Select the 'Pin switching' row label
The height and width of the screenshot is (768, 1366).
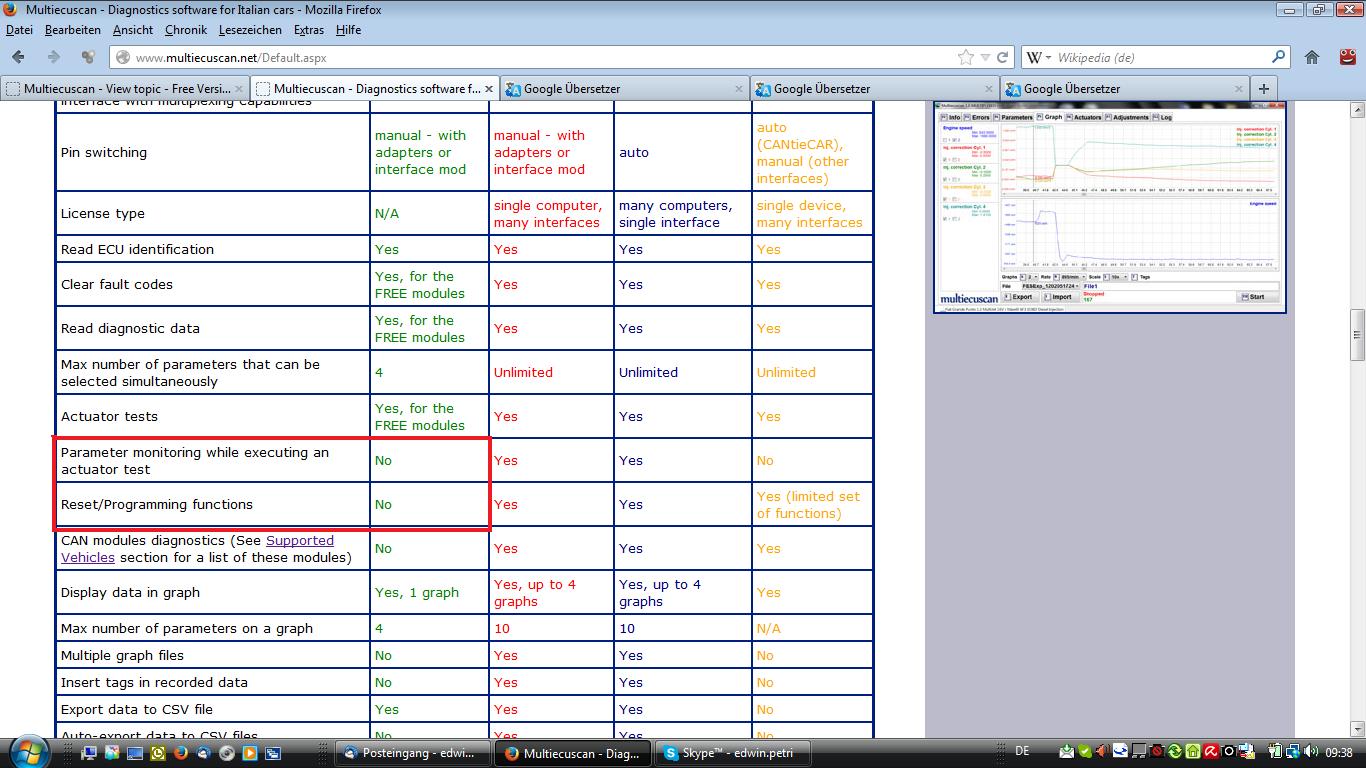click(104, 152)
